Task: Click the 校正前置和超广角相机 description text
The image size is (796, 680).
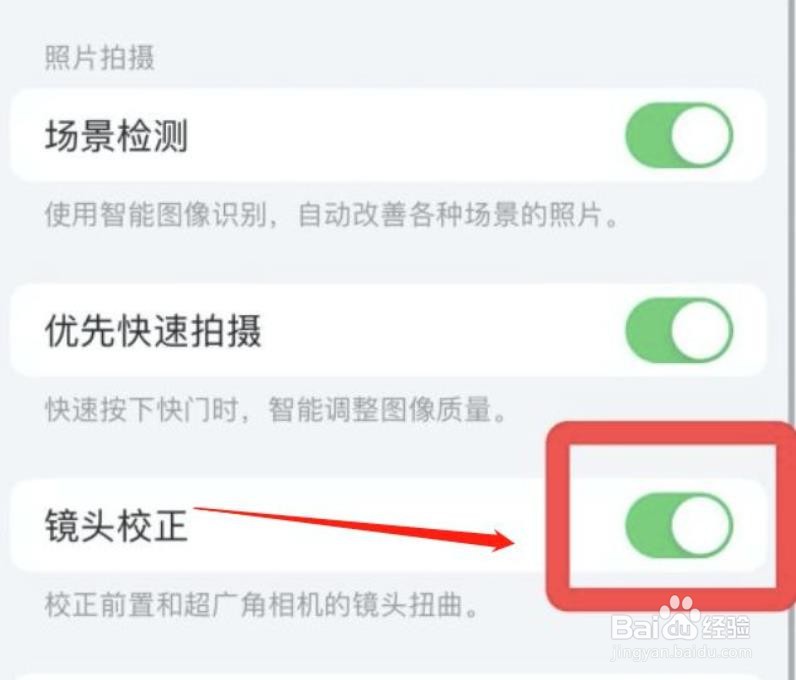Action: (261, 604)
